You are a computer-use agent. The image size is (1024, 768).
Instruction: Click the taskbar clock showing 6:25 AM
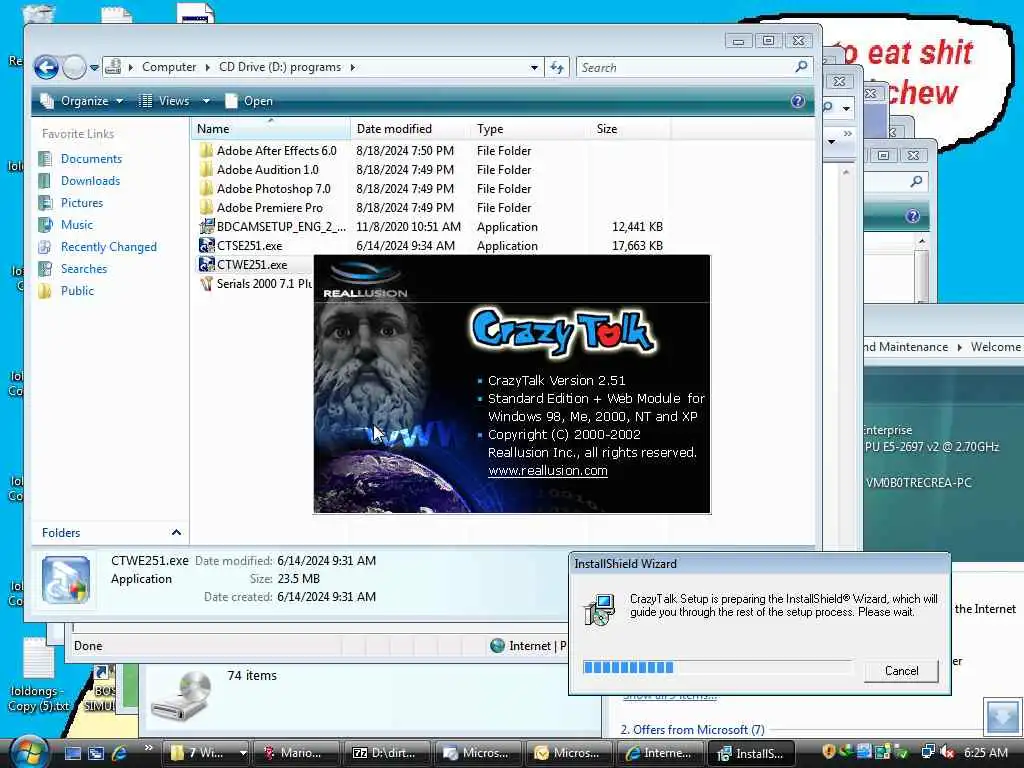(x=985, y=752)
